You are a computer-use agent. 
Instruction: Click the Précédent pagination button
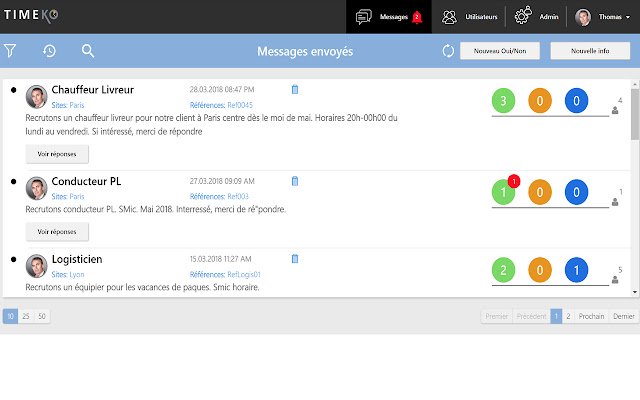click(531, 316)
